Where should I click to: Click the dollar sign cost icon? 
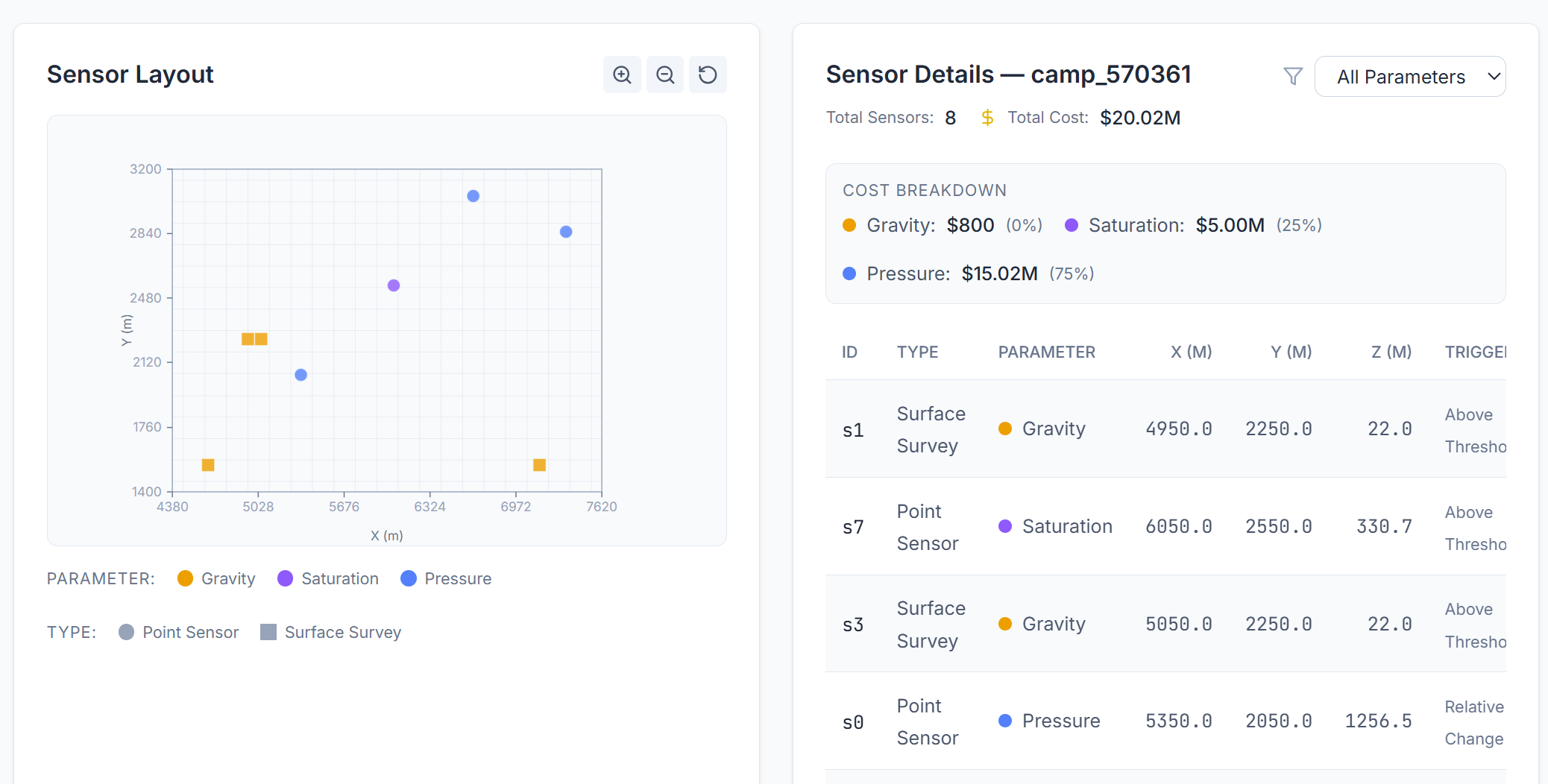pos(987,118)
